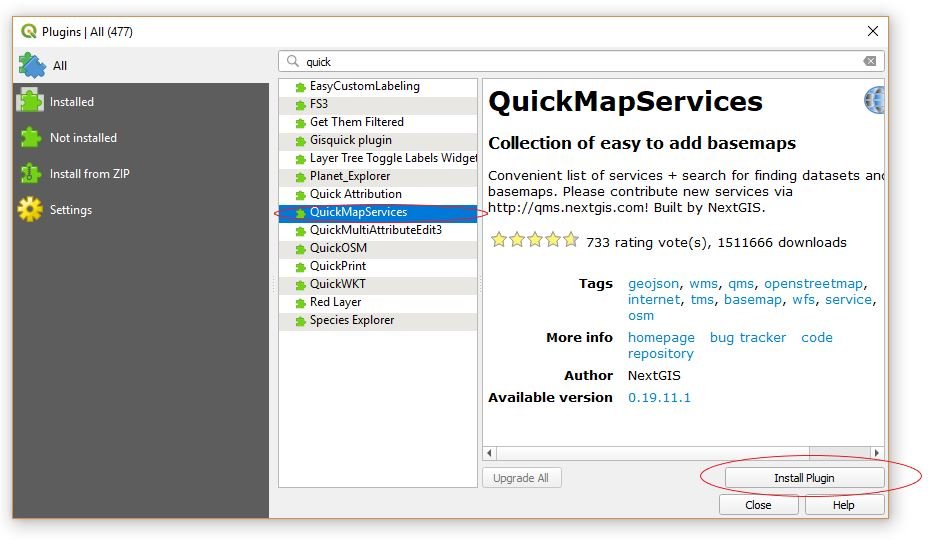Click the qms tag link

click(x=741, y=284)
